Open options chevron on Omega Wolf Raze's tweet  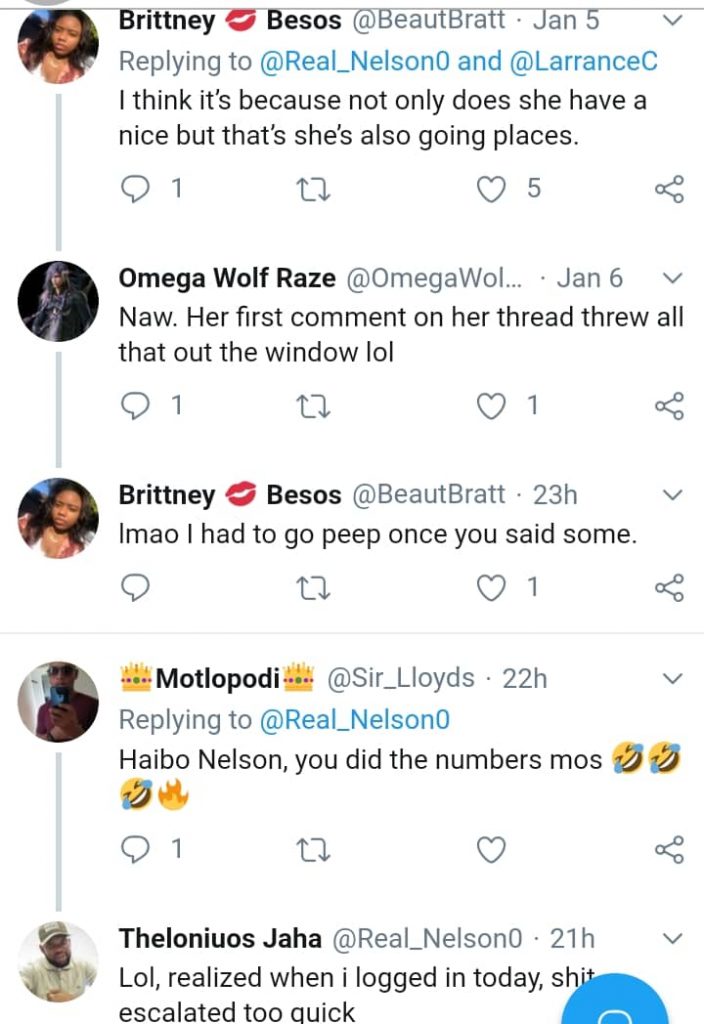[x=673, y=277]
